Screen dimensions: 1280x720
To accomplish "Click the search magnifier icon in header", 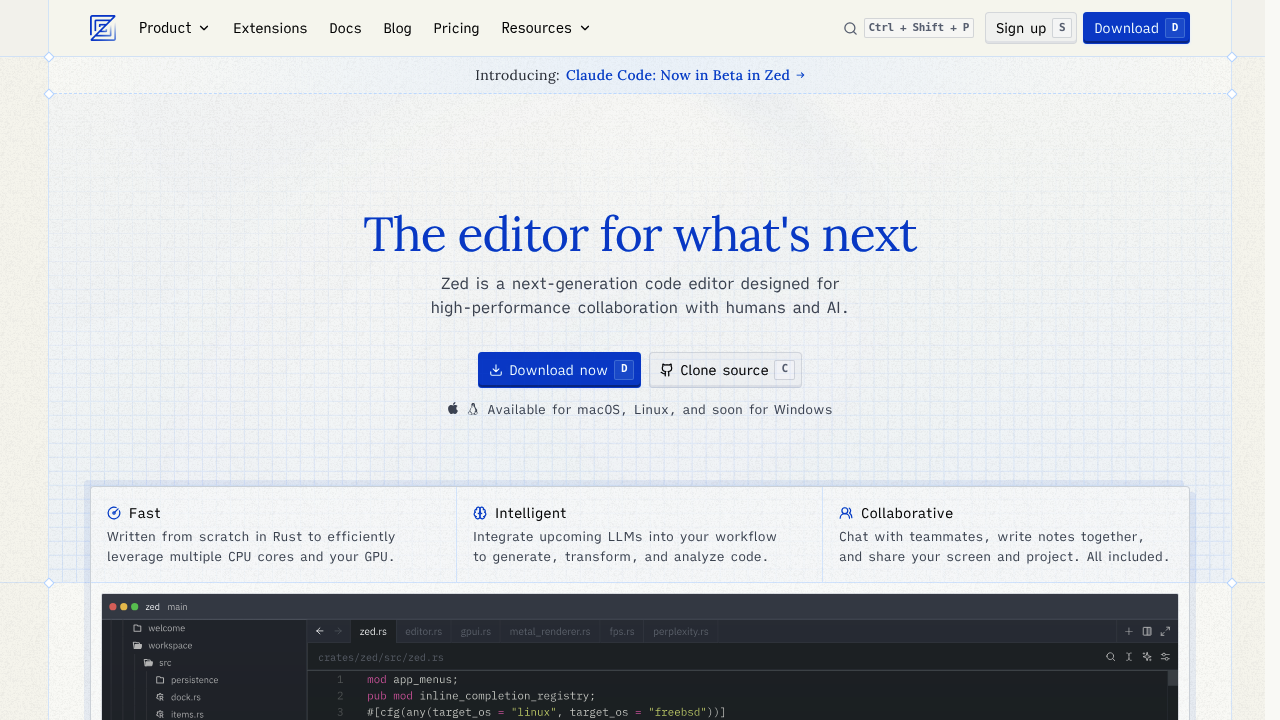I will 850,28.
